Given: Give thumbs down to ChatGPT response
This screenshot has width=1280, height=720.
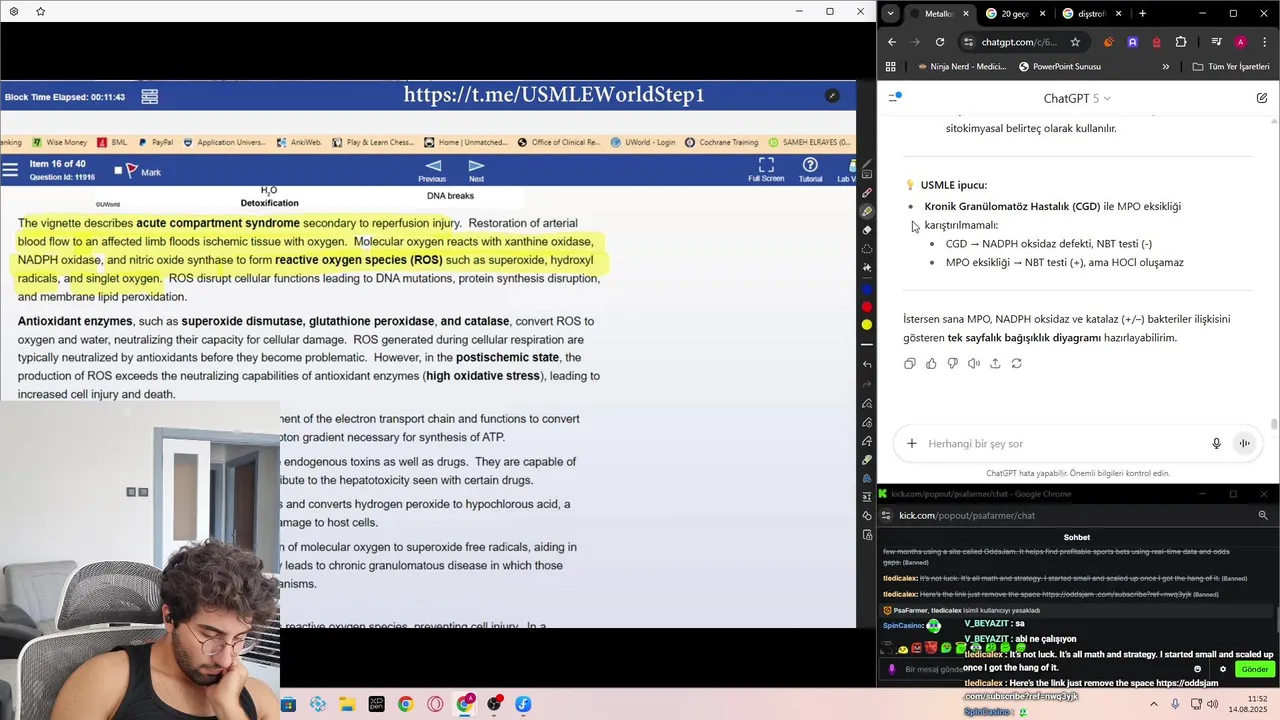Looking at the screenshot, I should coord(952,364).
